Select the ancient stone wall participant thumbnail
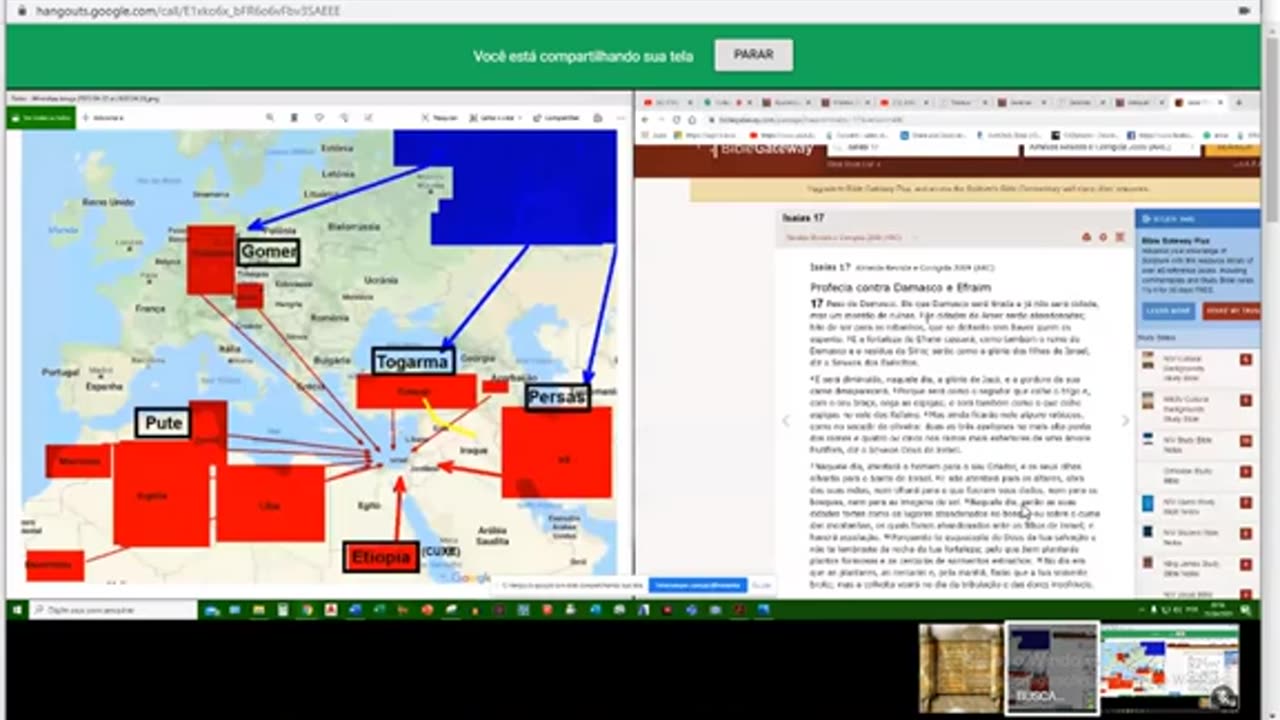This screenshot has width=1280, height=720. (961, 669)
